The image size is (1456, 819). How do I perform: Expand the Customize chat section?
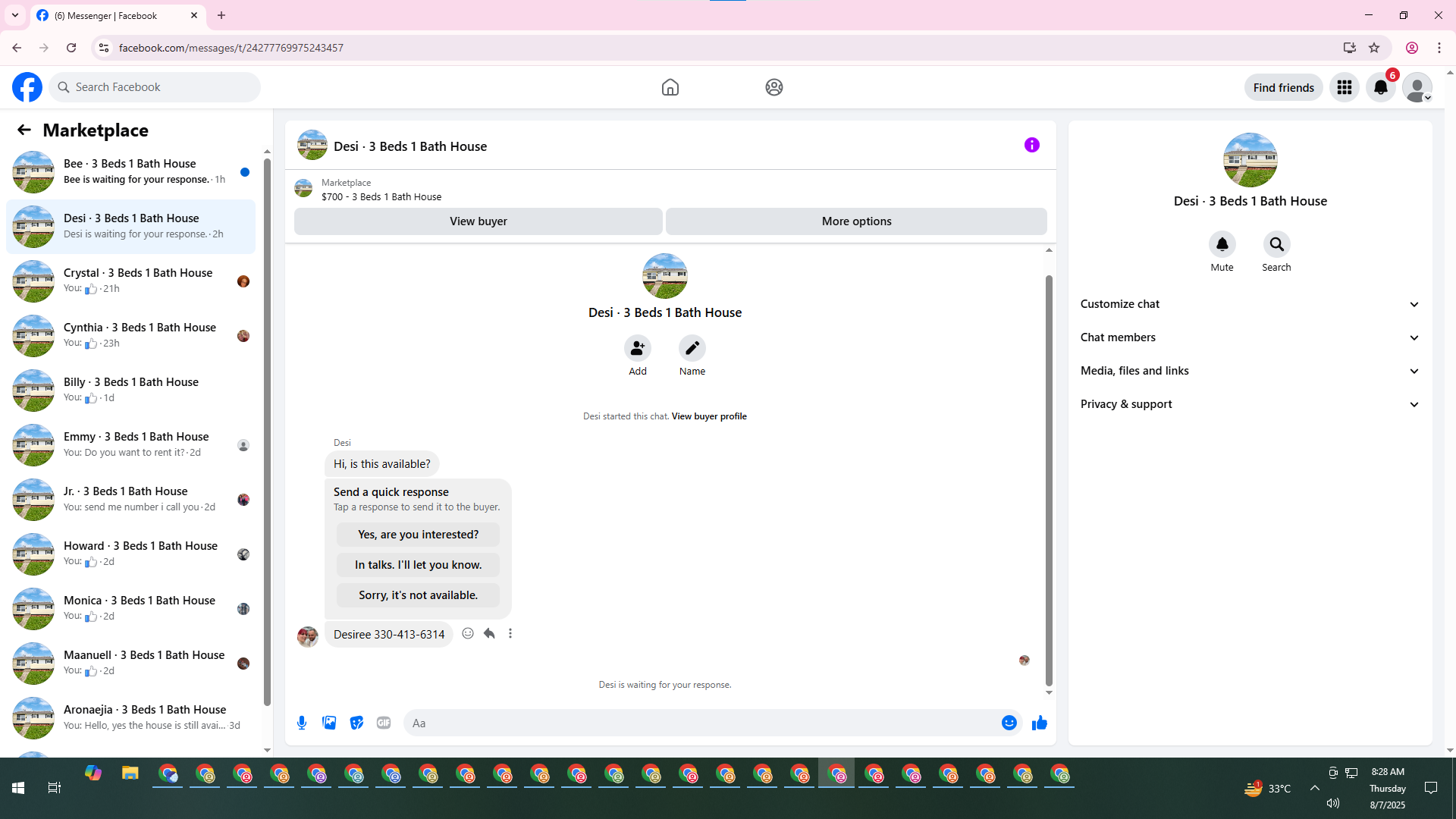click(1250, 304)
